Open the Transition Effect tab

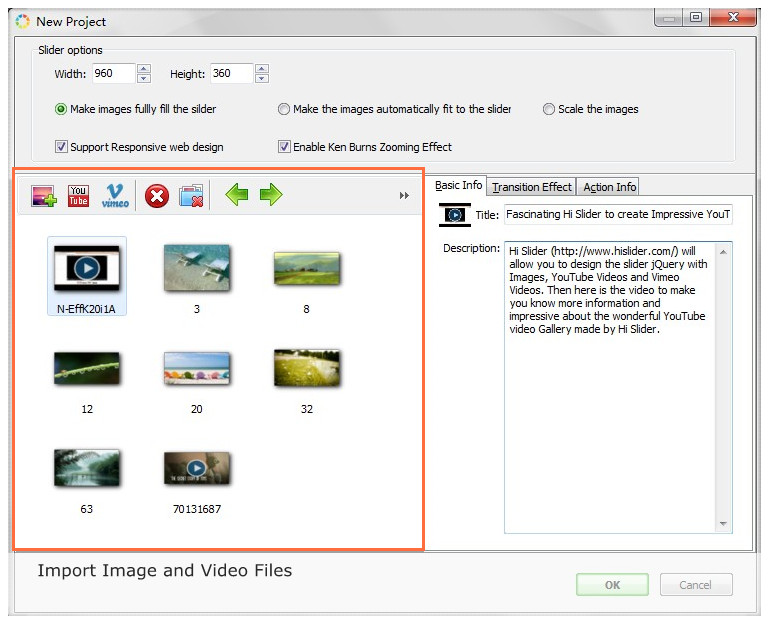coord(532,187)
